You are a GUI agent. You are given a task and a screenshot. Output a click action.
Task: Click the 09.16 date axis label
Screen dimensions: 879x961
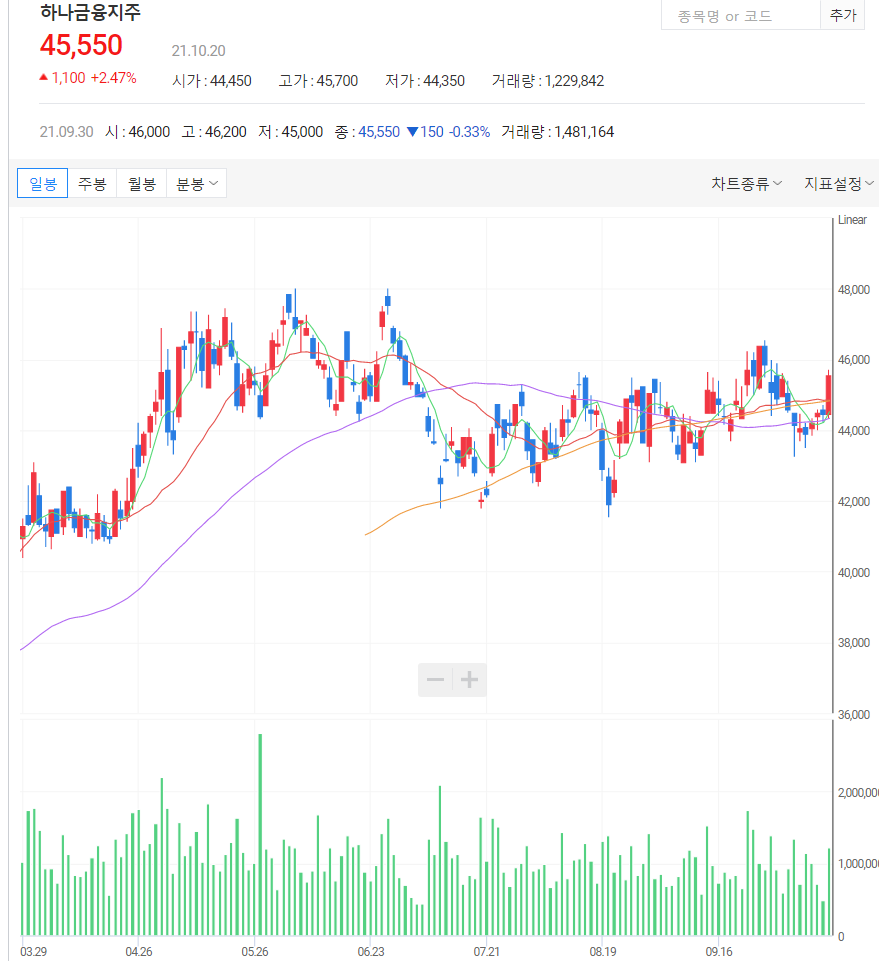pyautogui.click(x=719, y=951)
